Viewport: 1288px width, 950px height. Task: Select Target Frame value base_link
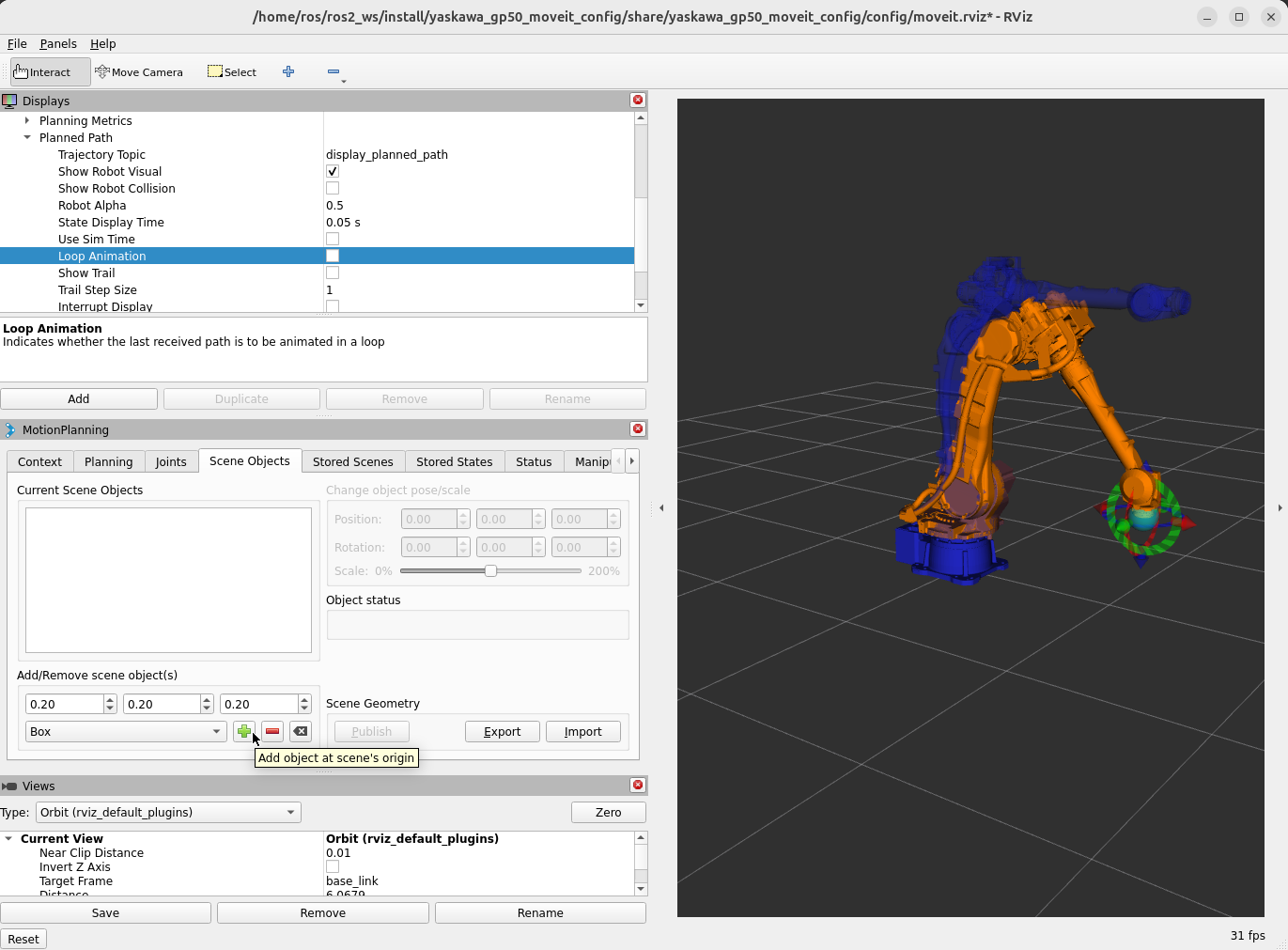(x=352, y=880)
